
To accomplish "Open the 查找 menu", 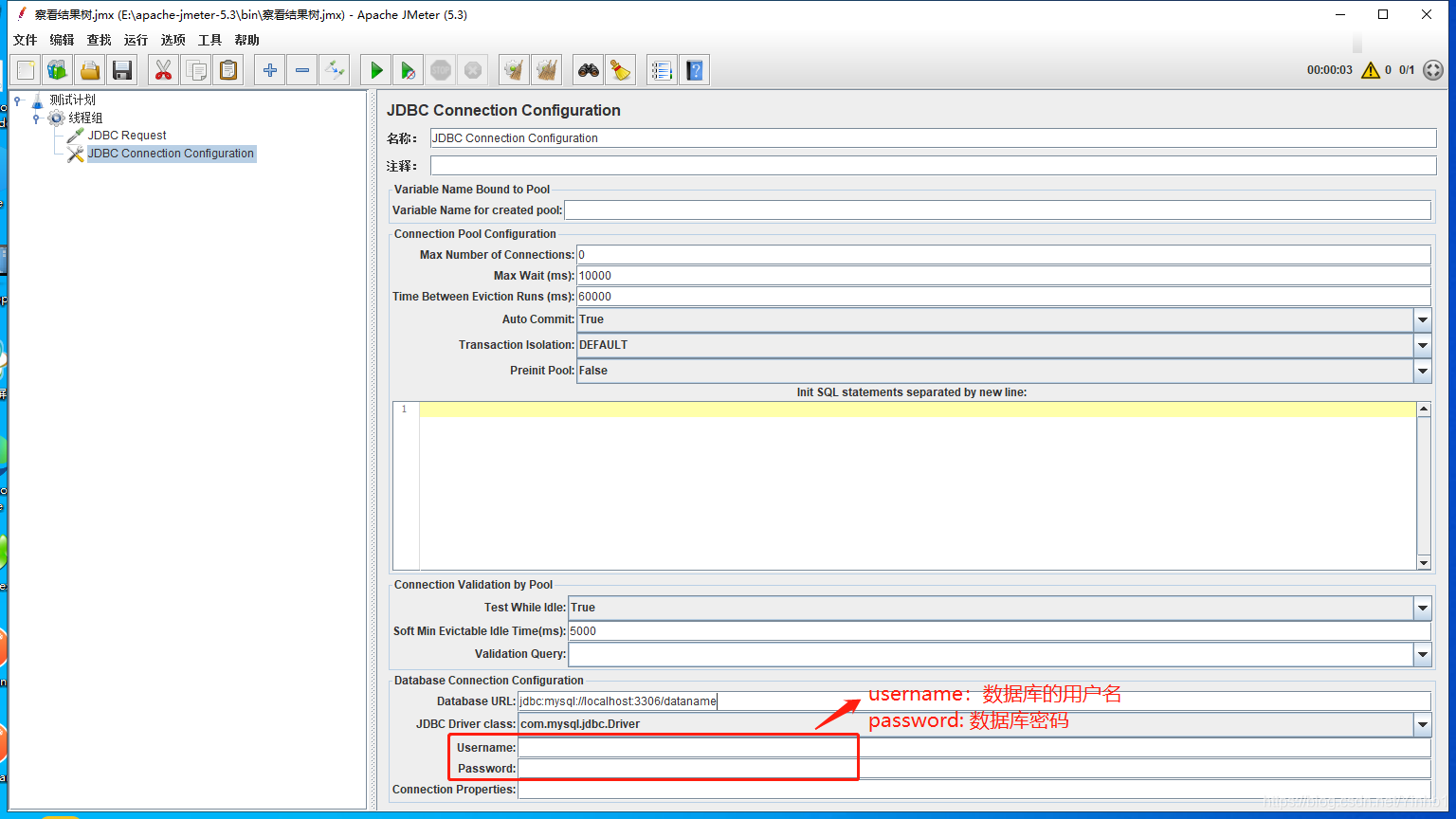I will 100,40.
